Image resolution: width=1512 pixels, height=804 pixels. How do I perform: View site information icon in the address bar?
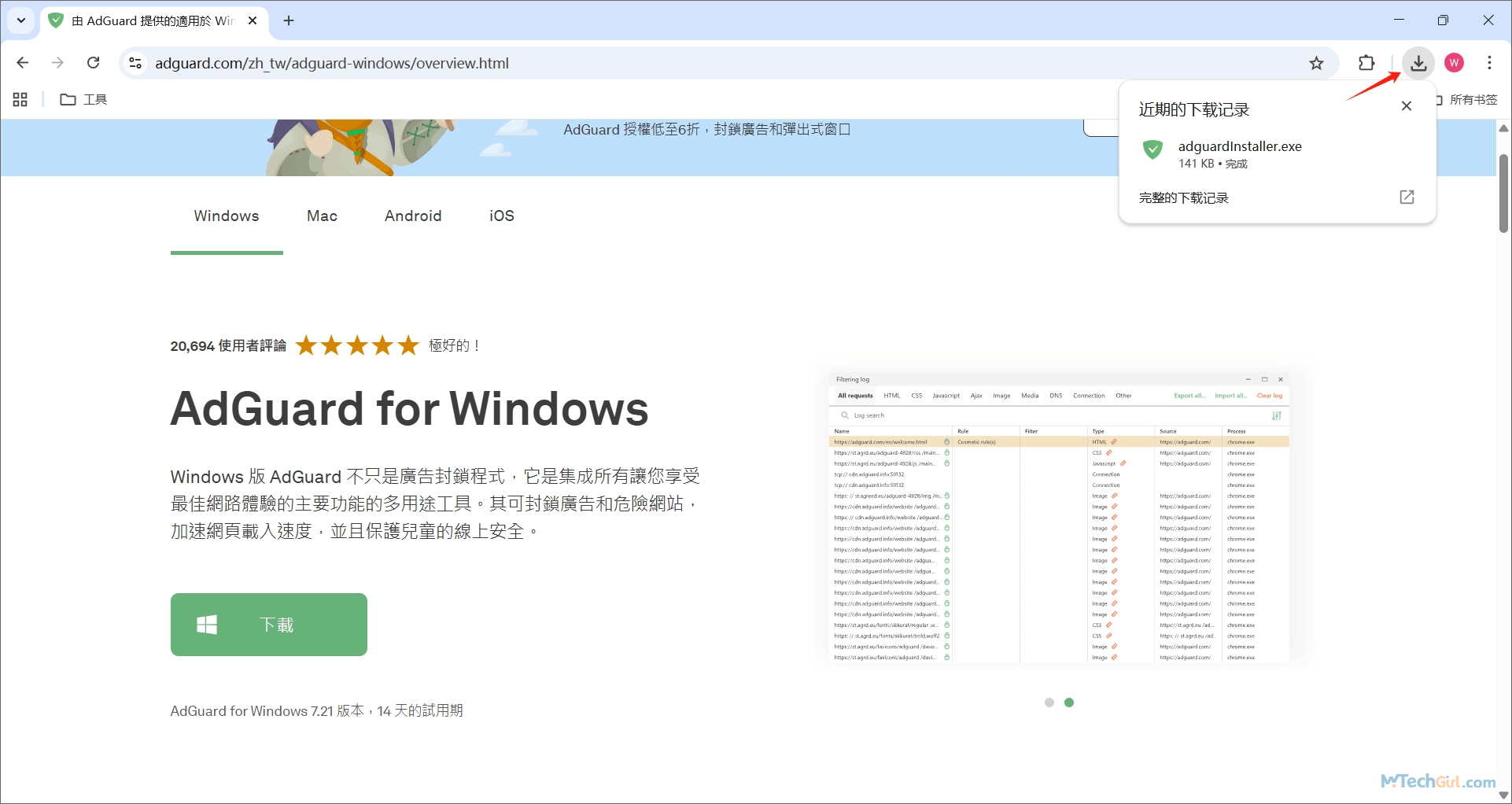tap(135, 63)
